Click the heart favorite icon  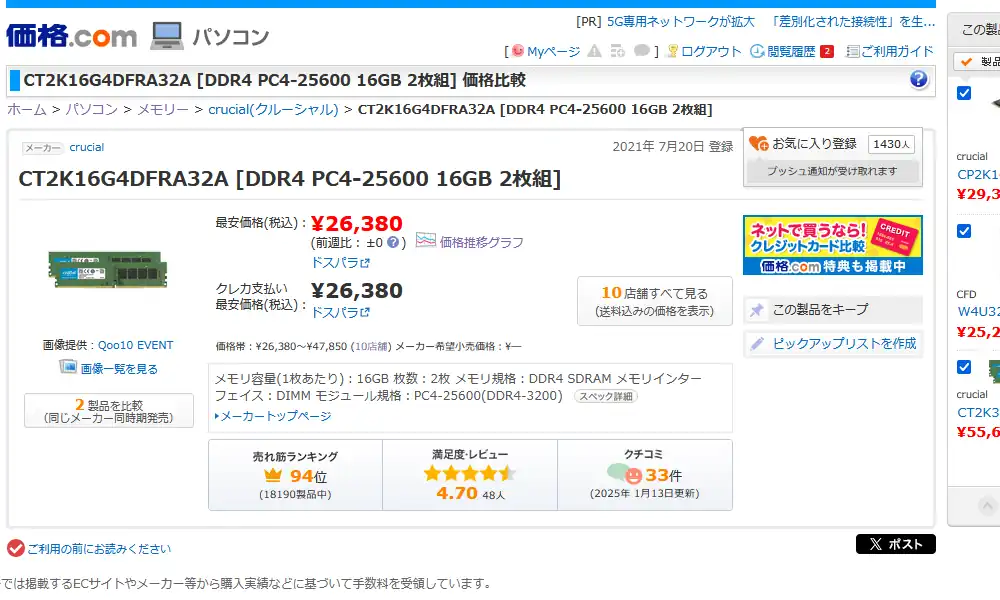point(758,144)
